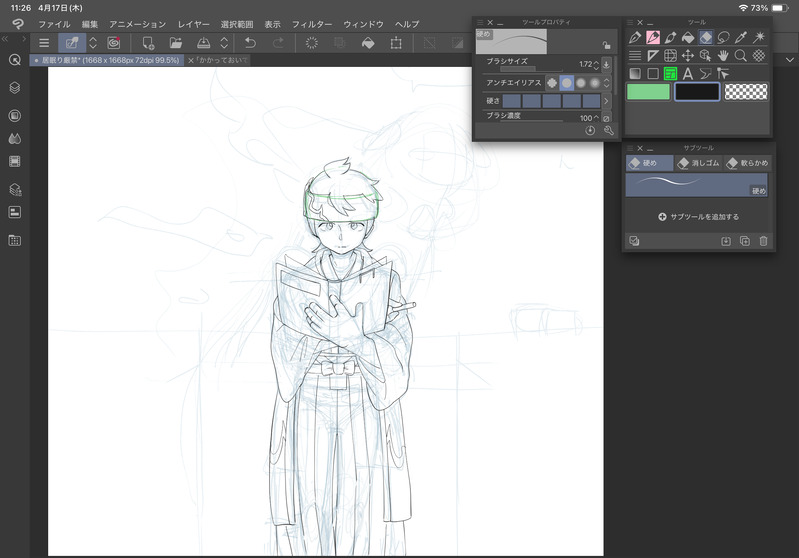Click the Undo arrow in command bar
This screenshot has width=799, height=558.
250,43
